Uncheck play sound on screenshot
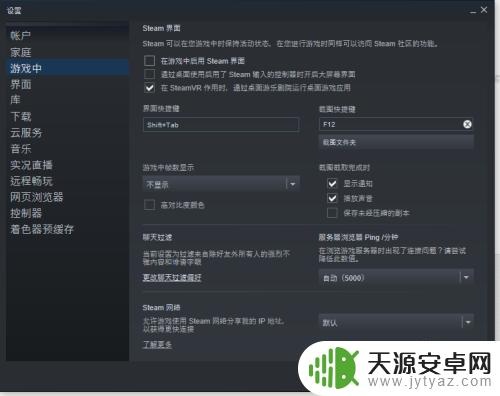Image resolution: width=500 pixels, height=396 pixels. 332,198
